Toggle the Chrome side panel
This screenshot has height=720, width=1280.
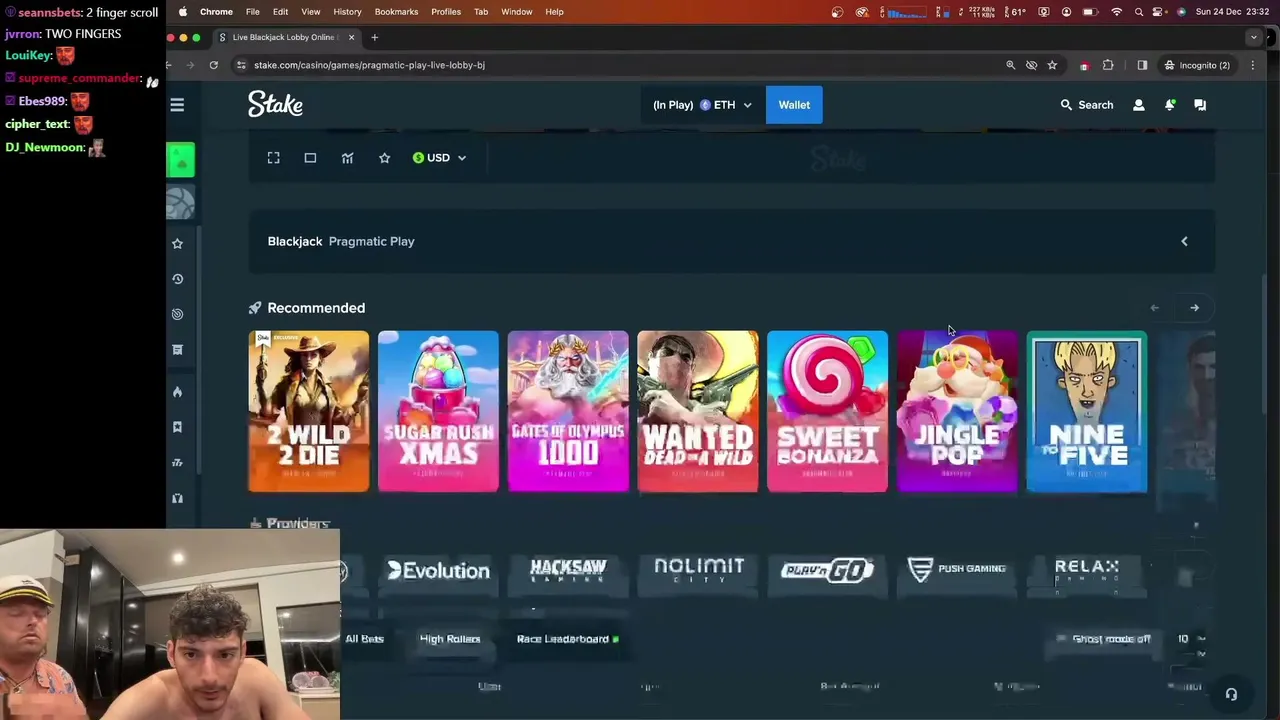1142,65
